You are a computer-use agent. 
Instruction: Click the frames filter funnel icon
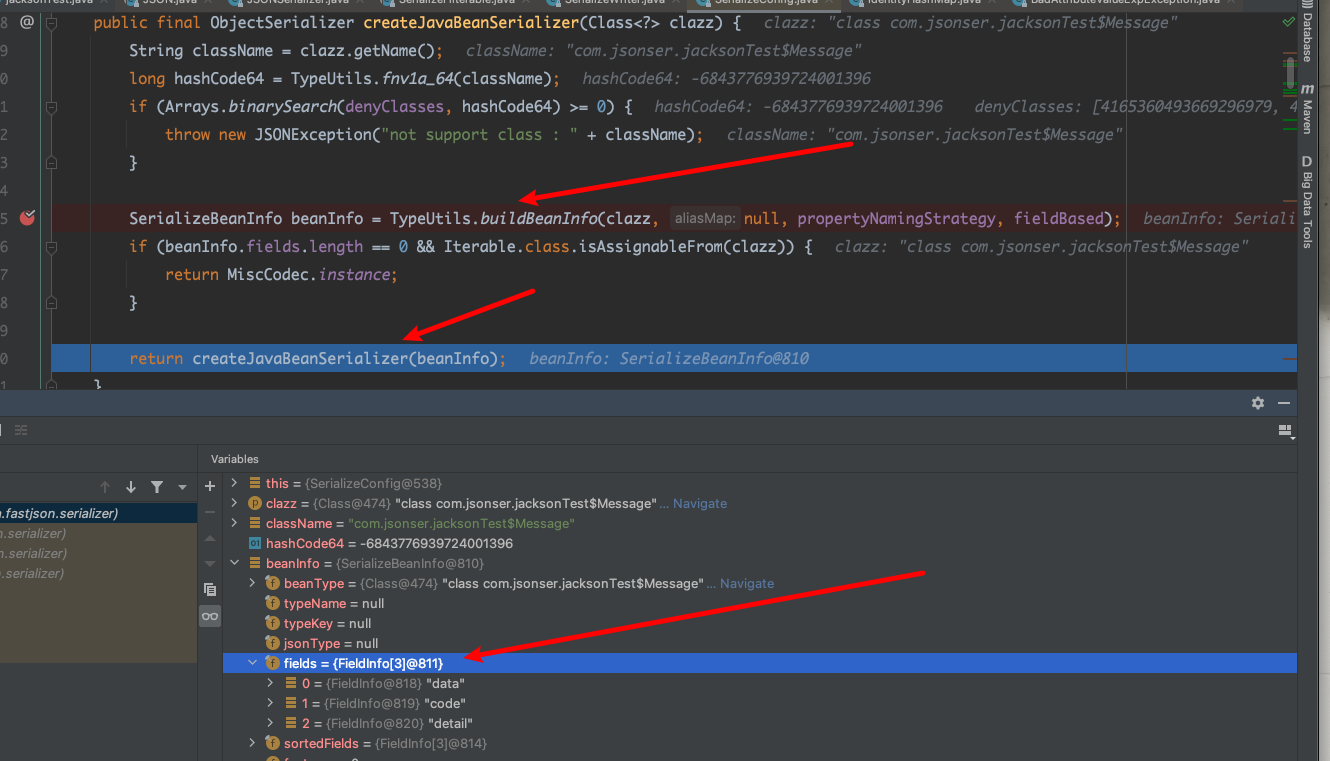157,487
